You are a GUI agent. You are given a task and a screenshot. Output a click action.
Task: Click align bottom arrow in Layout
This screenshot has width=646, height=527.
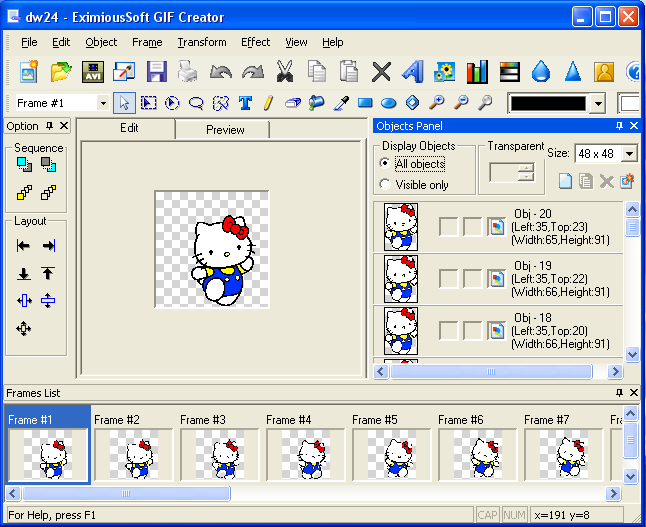23,274
